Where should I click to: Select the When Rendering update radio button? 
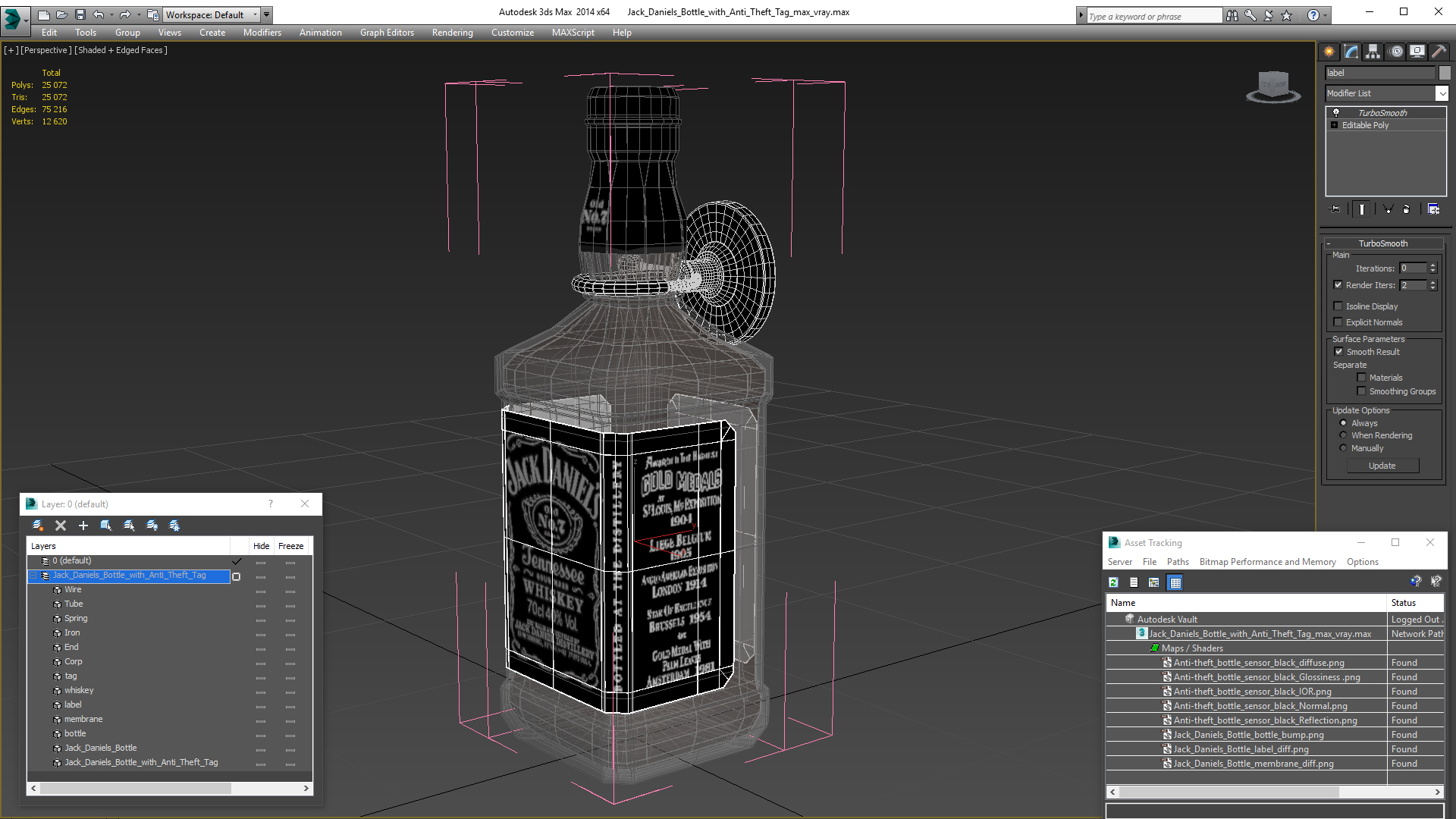tap(1344, 435)
